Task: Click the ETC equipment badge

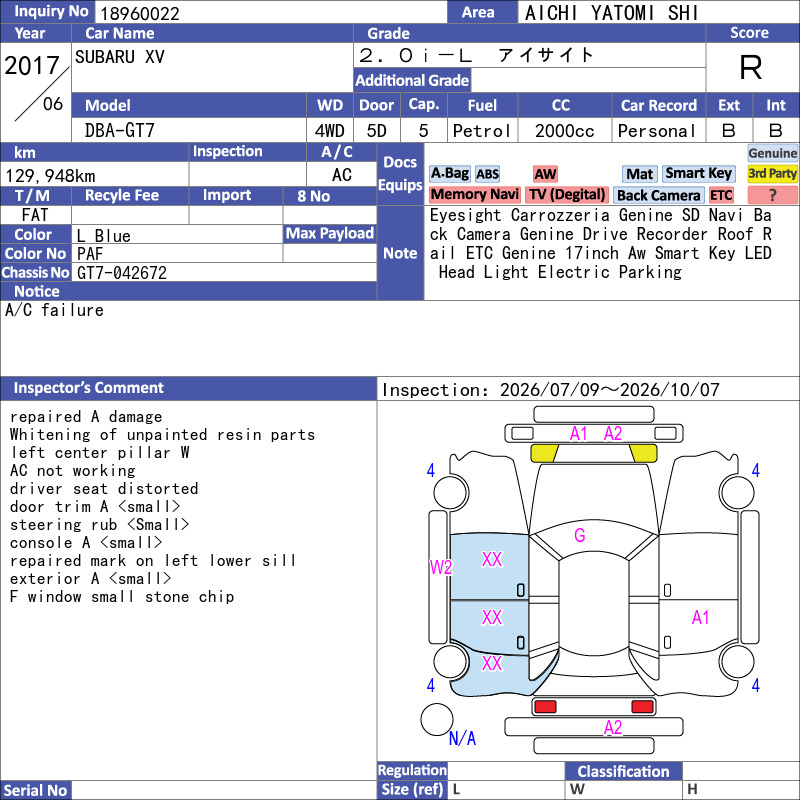Action: point(720,195)
